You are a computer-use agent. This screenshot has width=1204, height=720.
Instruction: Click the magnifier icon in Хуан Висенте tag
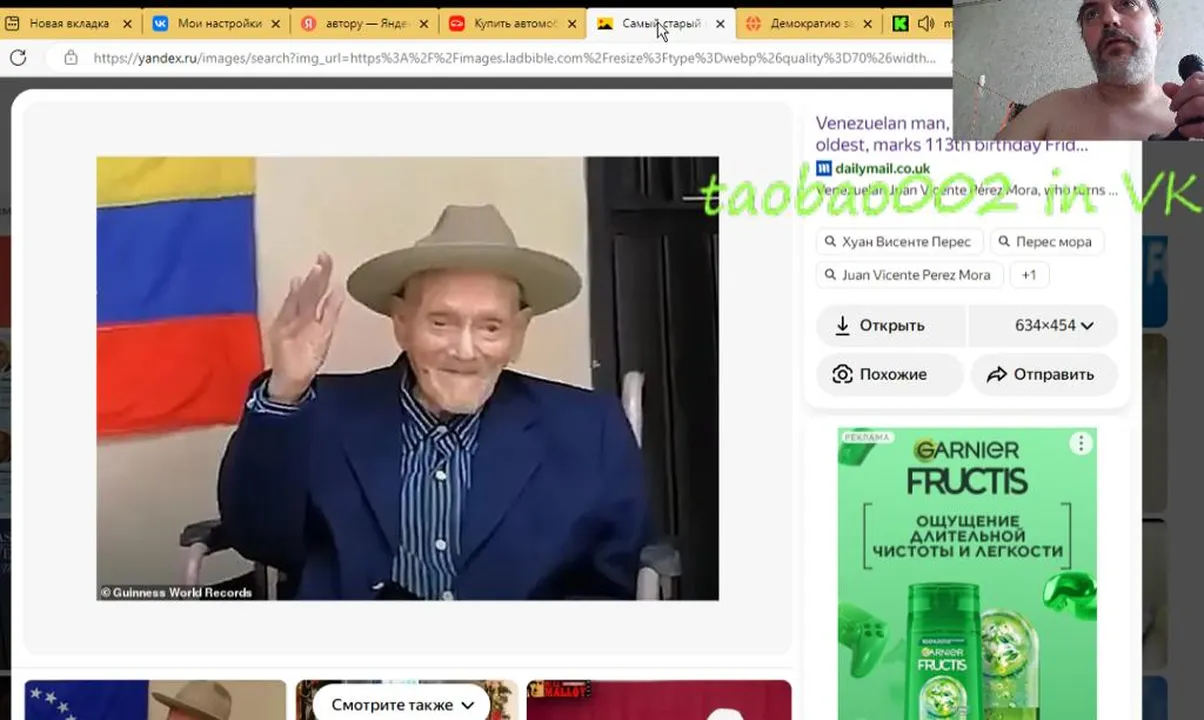830,241
